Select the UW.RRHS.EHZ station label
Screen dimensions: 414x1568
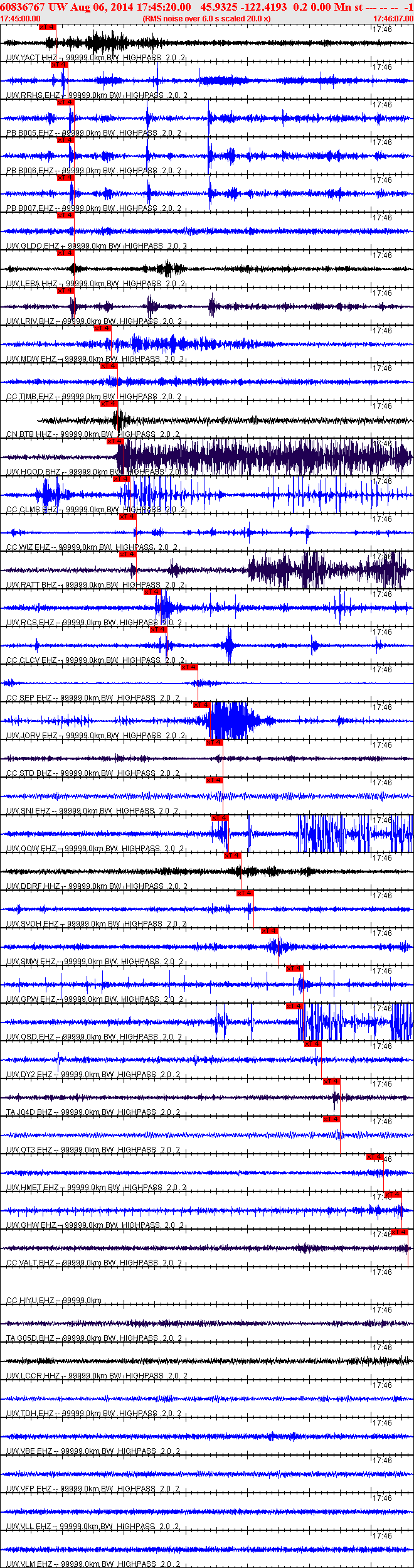point(33,95)
